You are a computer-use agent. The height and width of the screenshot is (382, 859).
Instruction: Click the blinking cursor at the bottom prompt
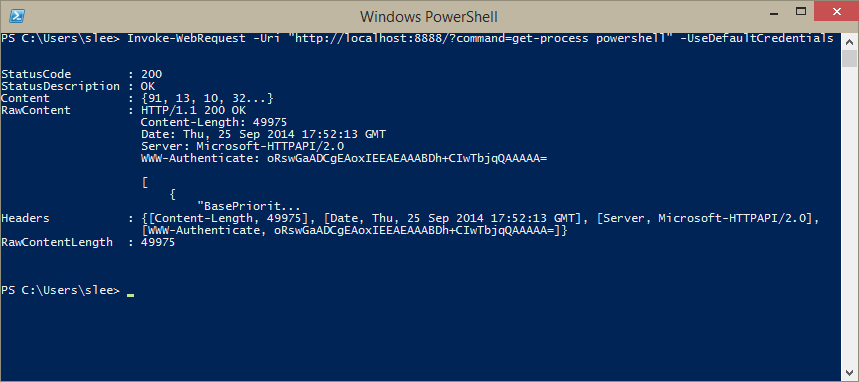pyautogui.click(x=130, y=295)
